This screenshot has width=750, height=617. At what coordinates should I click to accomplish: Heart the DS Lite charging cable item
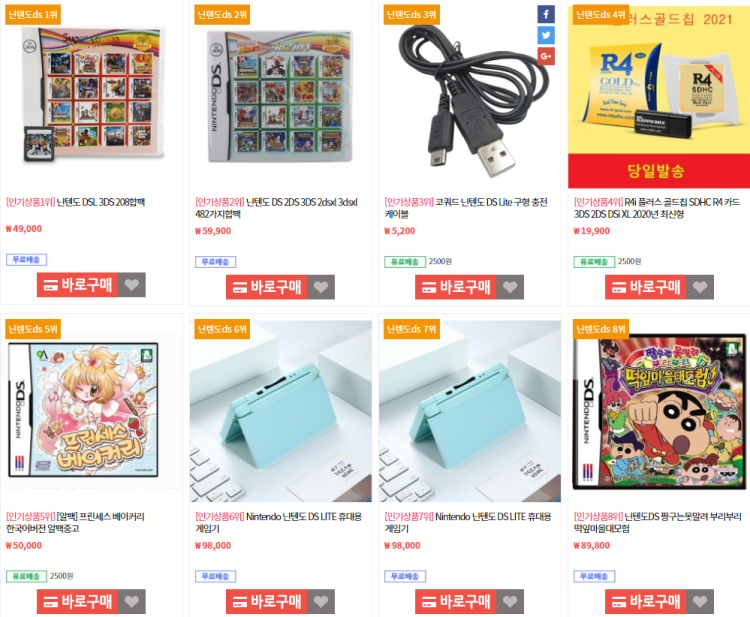click(x=510, y=287)
